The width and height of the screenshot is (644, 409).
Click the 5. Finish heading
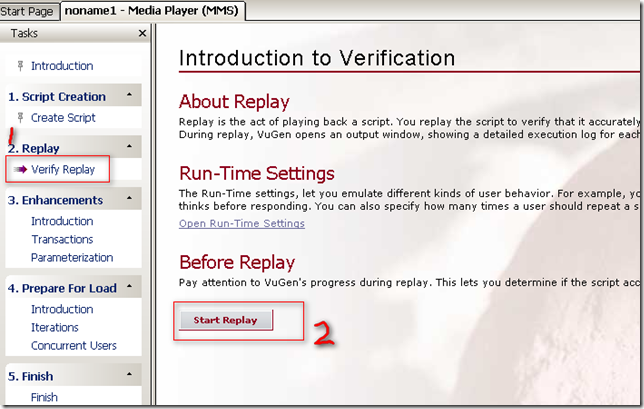[30, 376]
